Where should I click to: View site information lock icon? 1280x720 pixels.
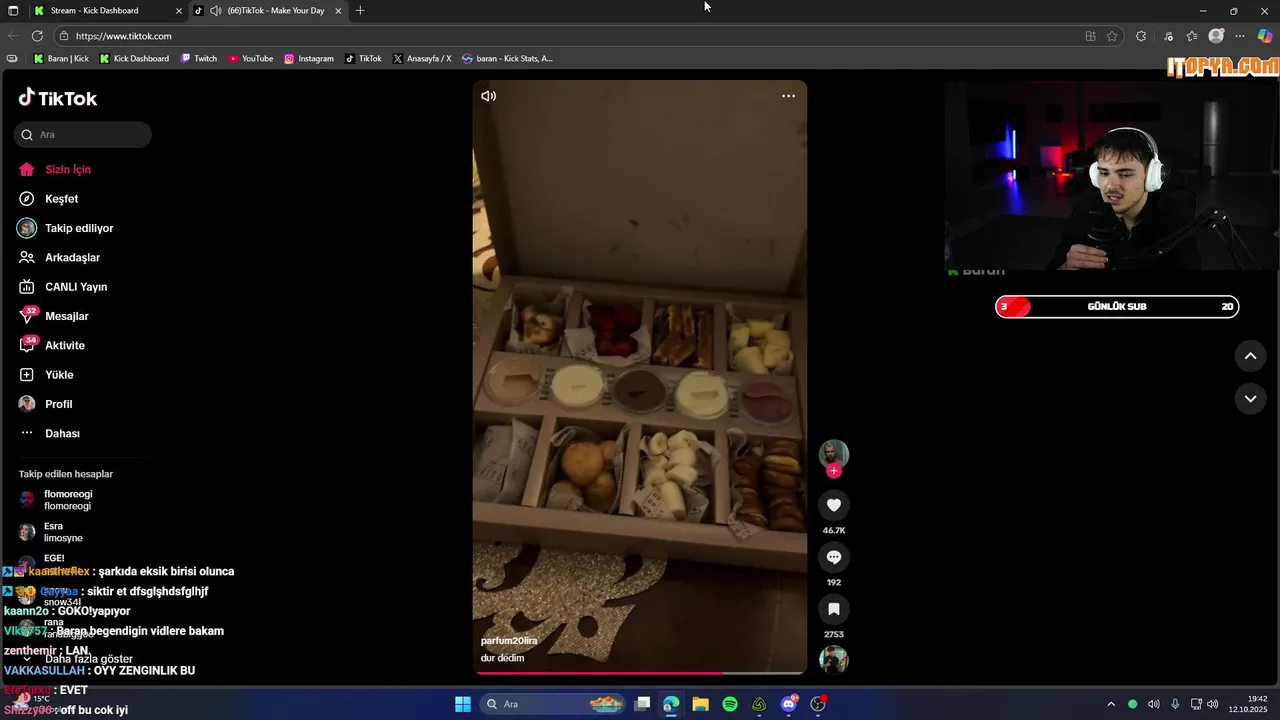64,36
